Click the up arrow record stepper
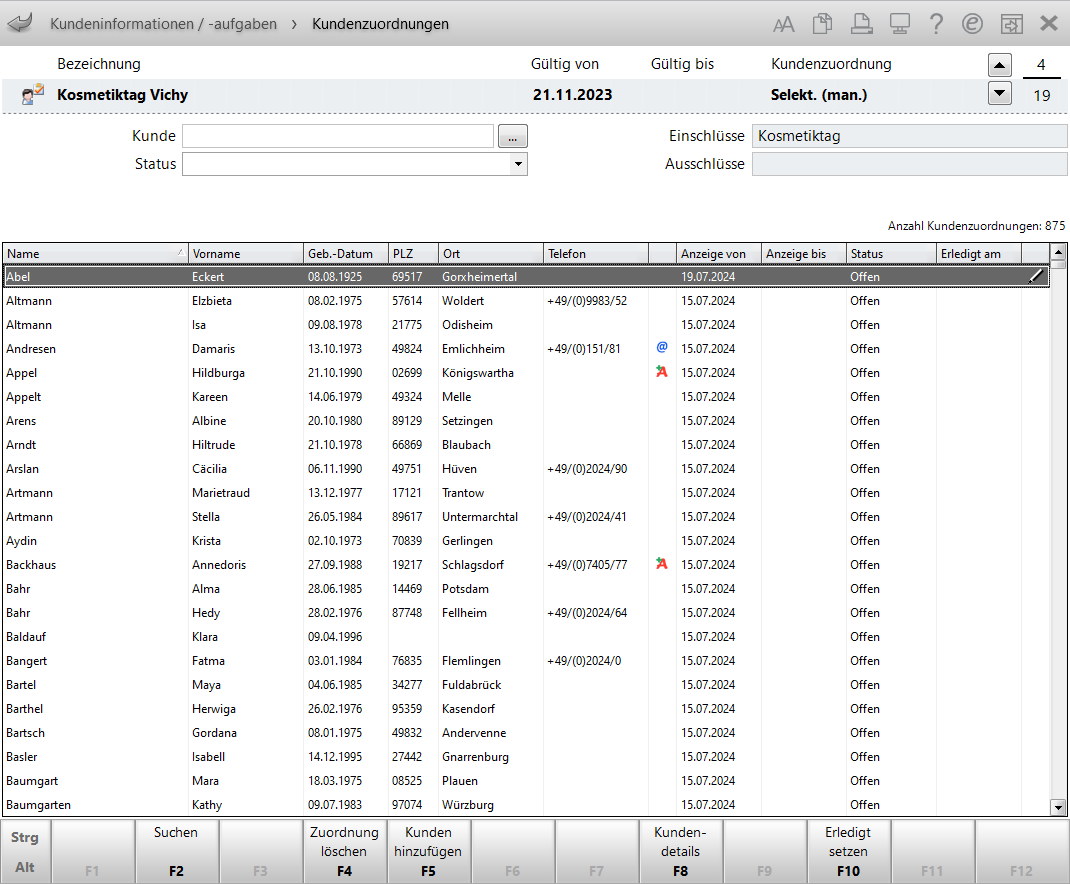 point(999,66)
